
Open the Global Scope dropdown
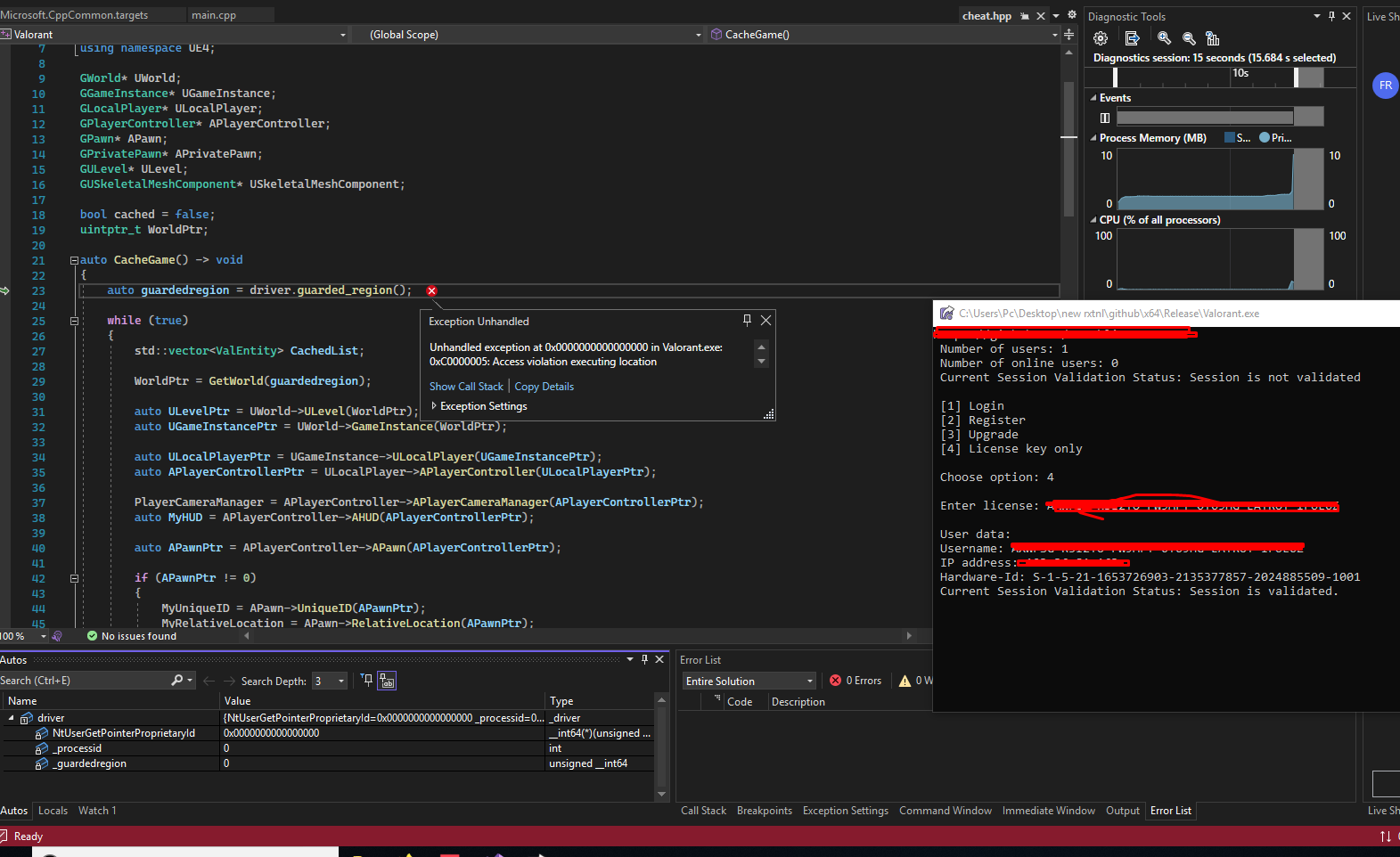[698, 35]
